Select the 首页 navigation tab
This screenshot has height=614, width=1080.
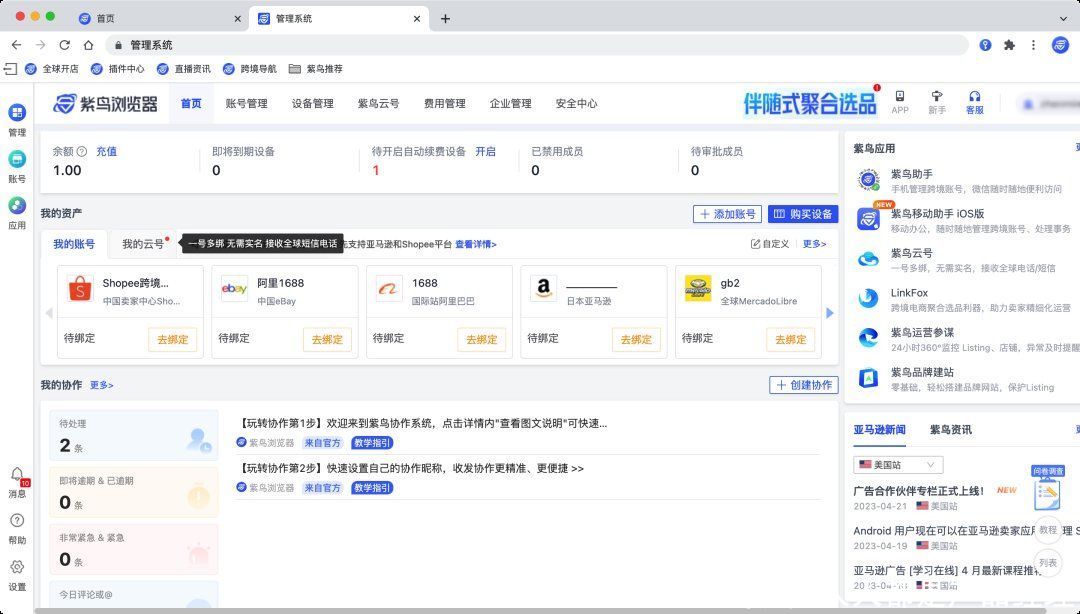(191, 103)
